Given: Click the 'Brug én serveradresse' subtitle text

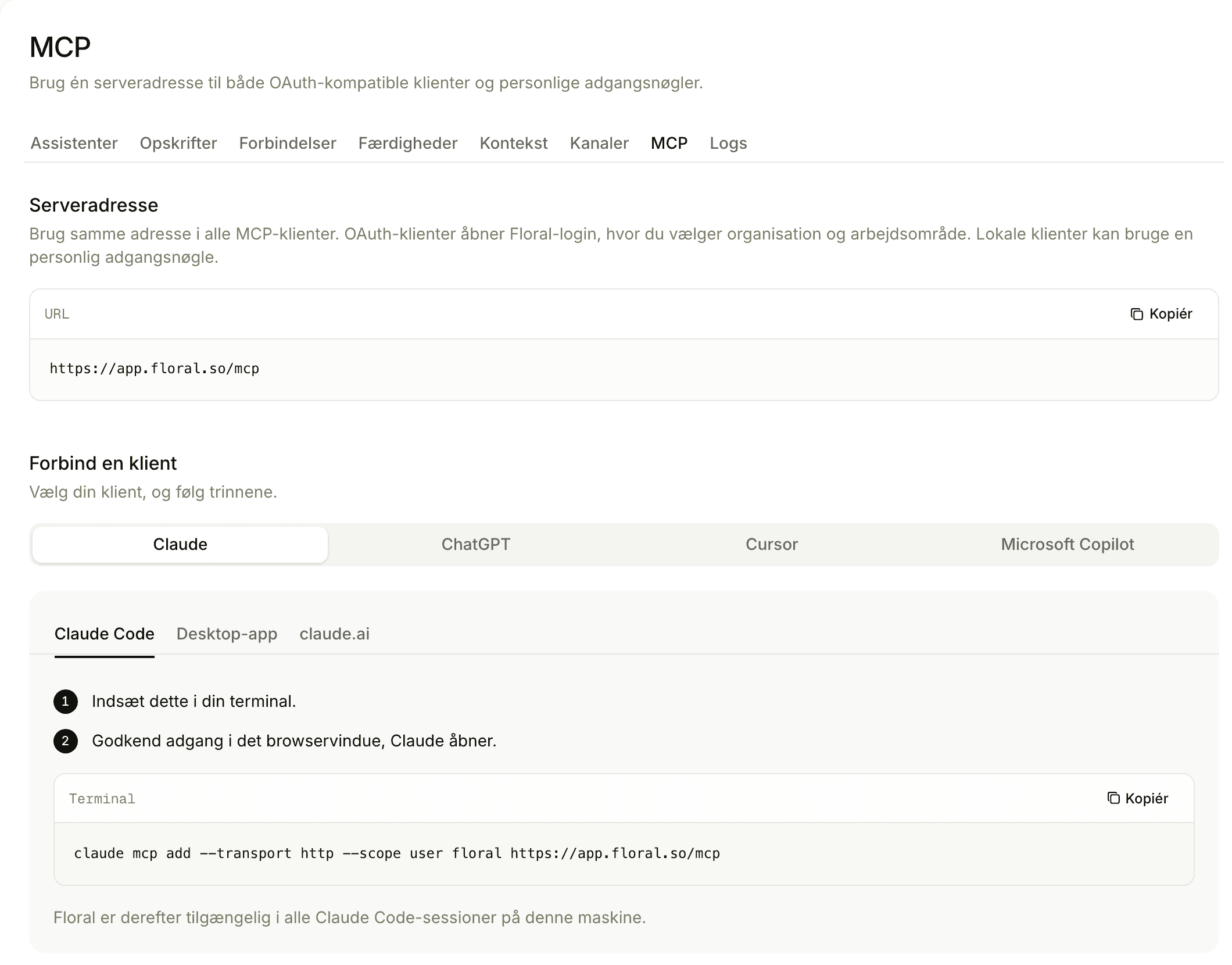Looking at the screenshot, I should point(366,83).
